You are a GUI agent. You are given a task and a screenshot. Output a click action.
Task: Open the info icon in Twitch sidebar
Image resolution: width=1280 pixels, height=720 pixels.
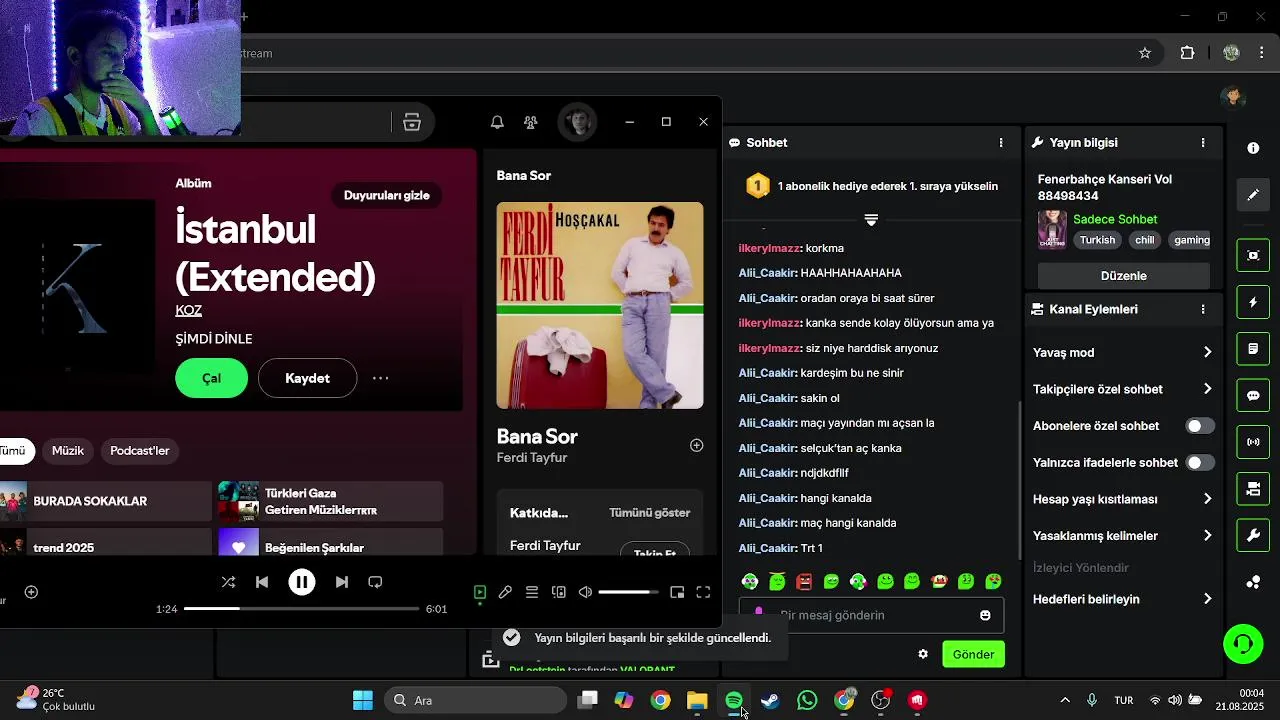click(1253, 148)
